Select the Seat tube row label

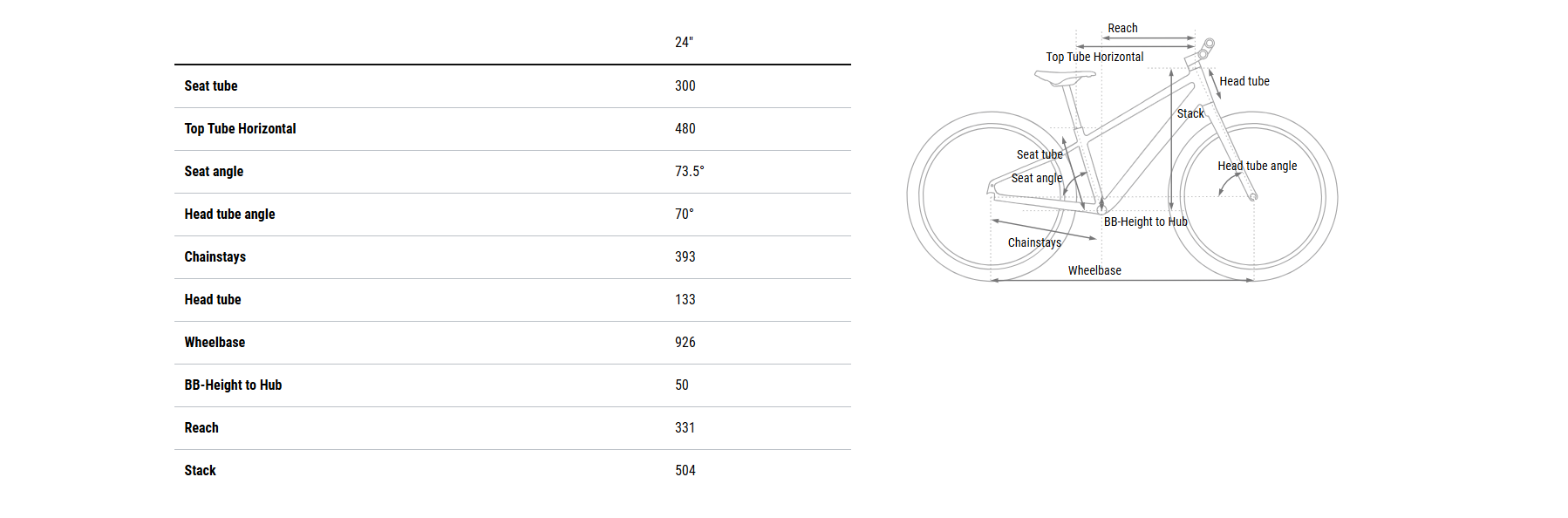pos(211,85)
